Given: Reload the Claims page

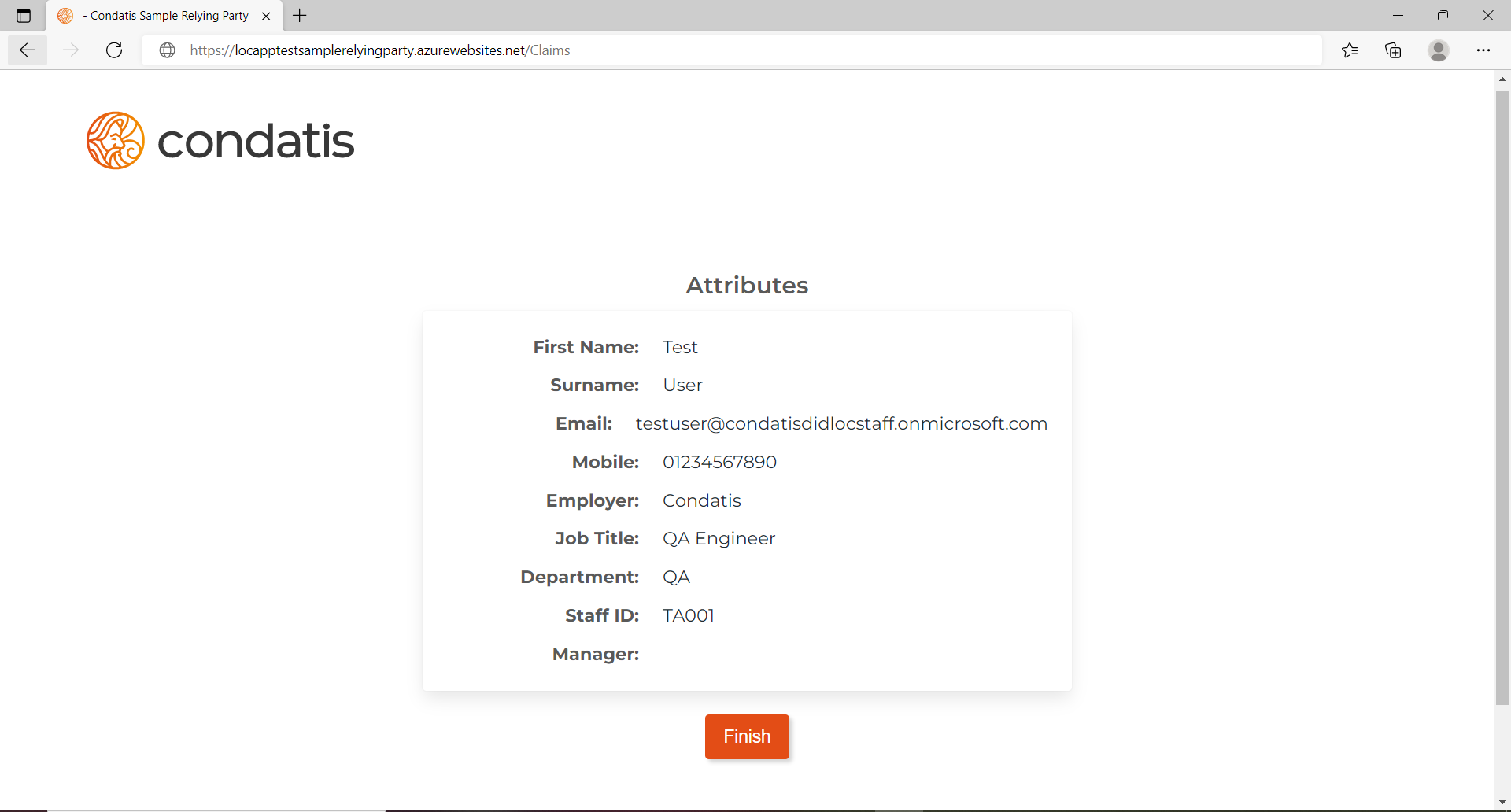Looking at the screenshot, I should point(114,50).
